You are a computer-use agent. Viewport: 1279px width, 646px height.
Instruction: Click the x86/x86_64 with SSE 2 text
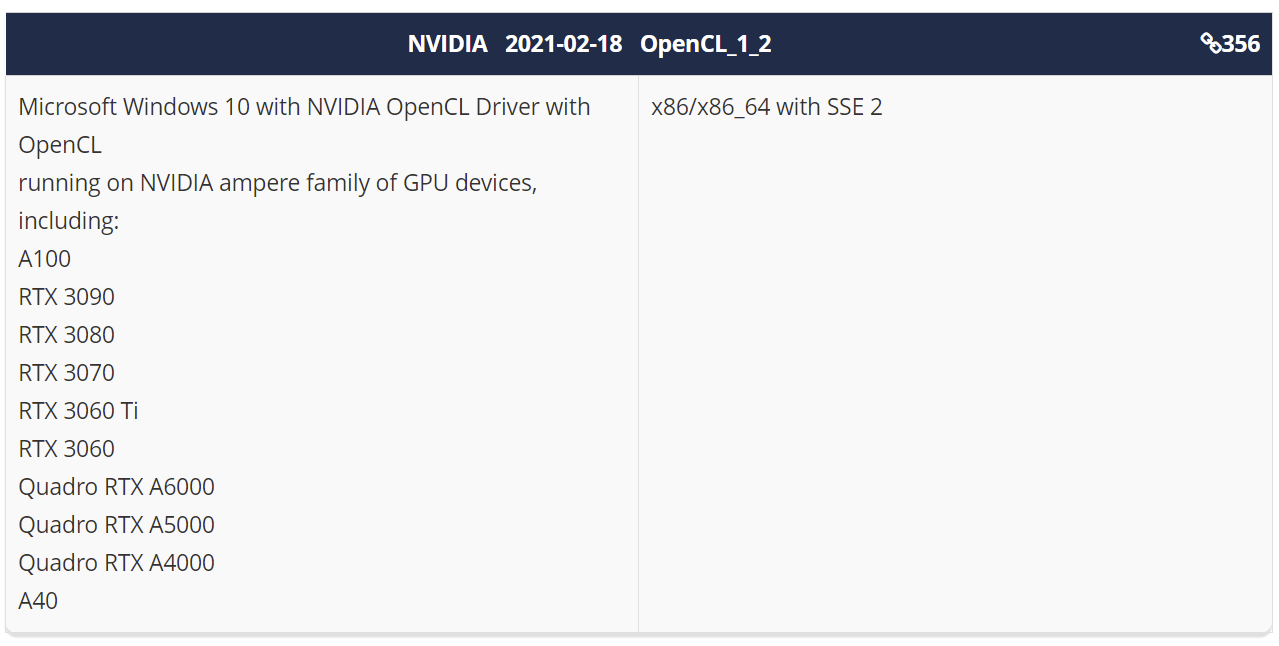click(766, 107)
